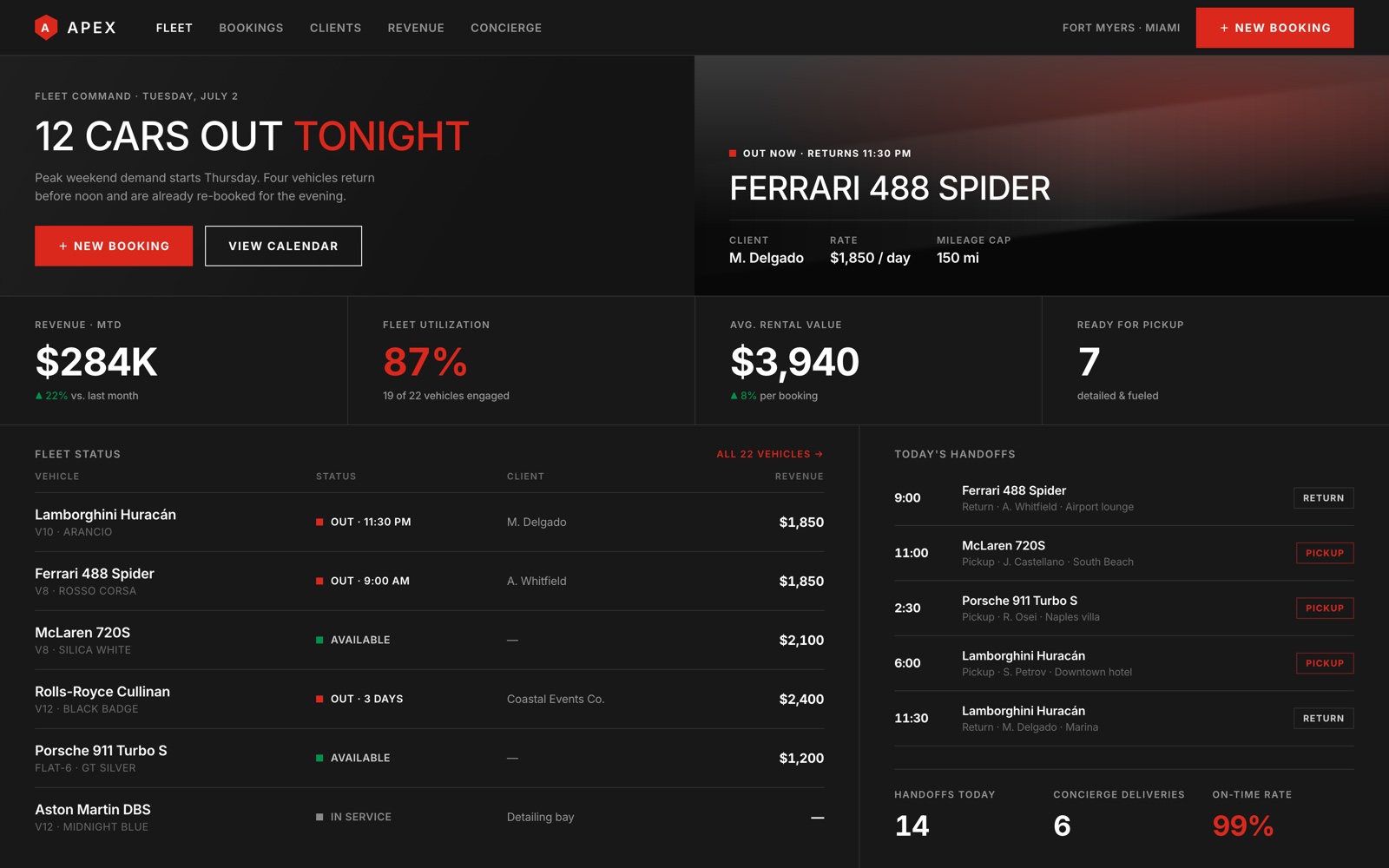Click the green Available dot in the Porsche 911 row

(319, 758)
